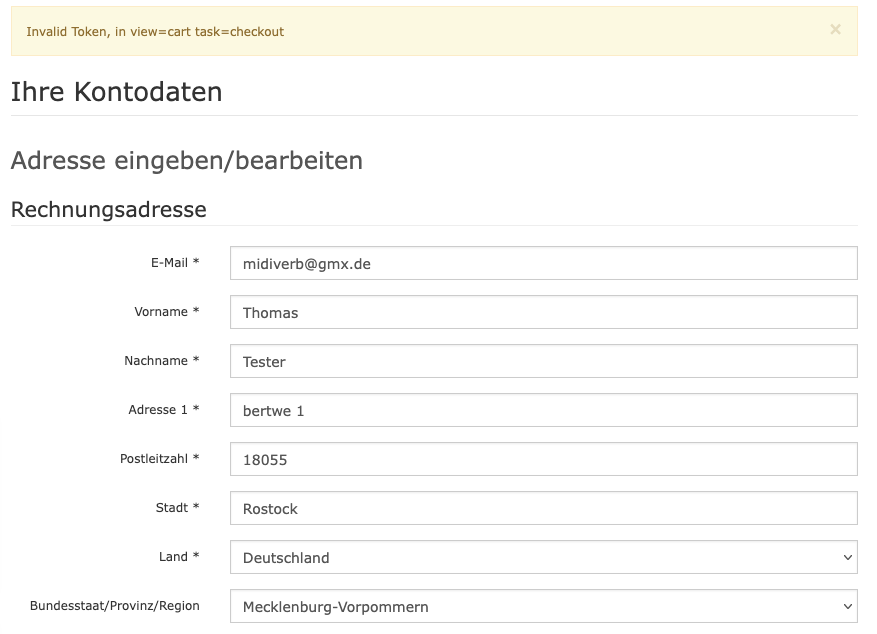Click the Postleitzahl field showing 18055

(x=543, y=459)
